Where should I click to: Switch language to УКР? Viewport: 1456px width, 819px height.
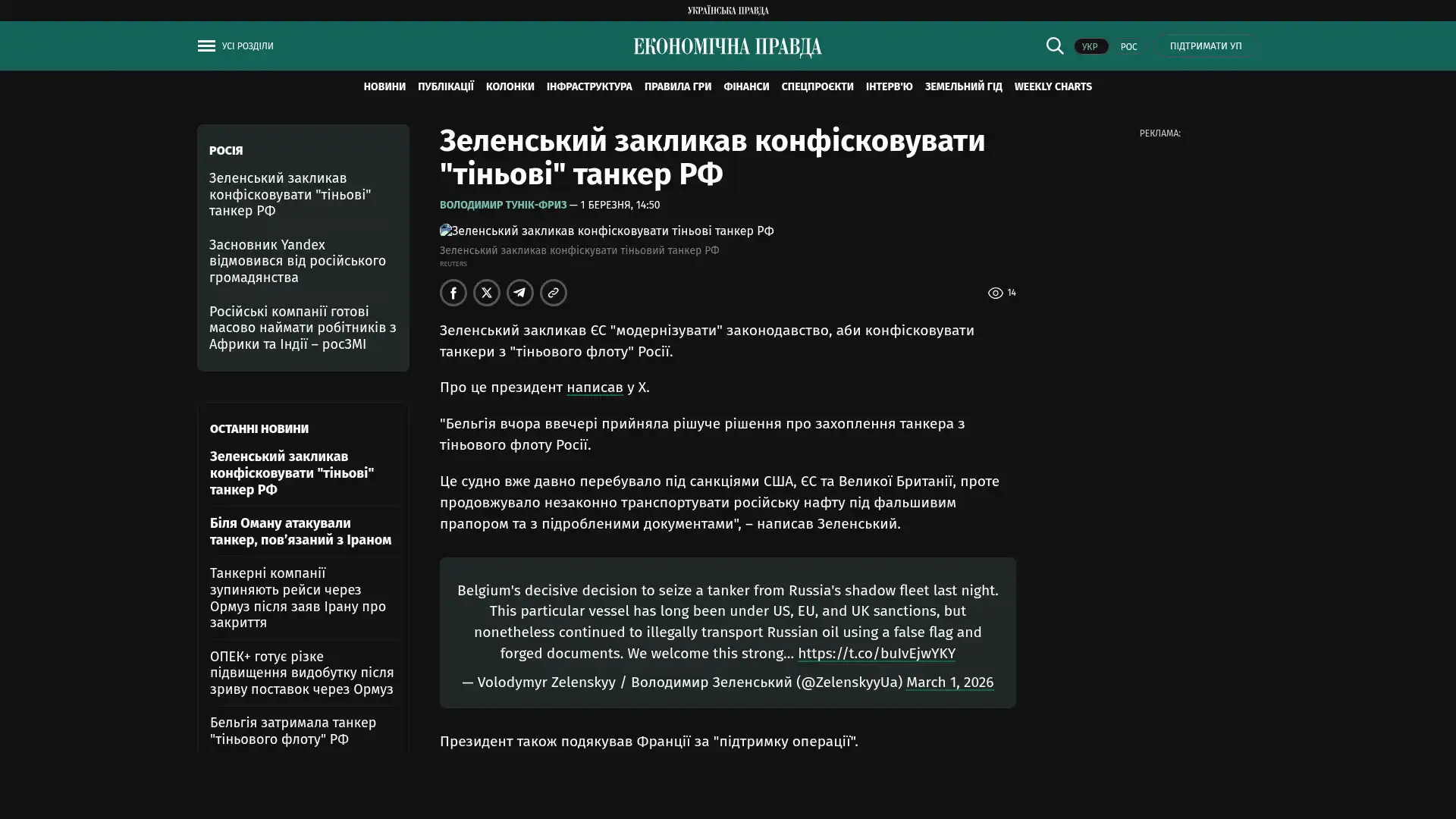pyautogui.click(x=1090, y=47)
